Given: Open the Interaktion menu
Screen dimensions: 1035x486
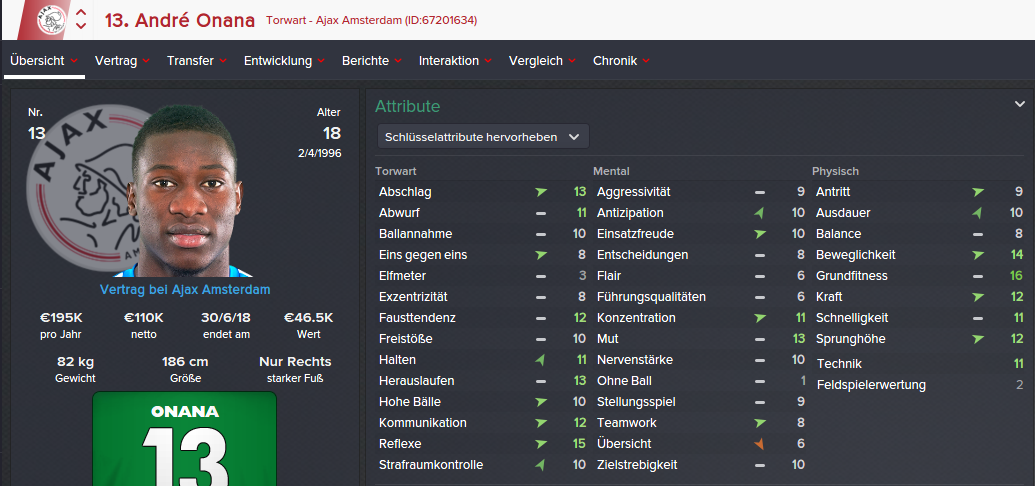Looking at the screenshot, I should (449, 61).
